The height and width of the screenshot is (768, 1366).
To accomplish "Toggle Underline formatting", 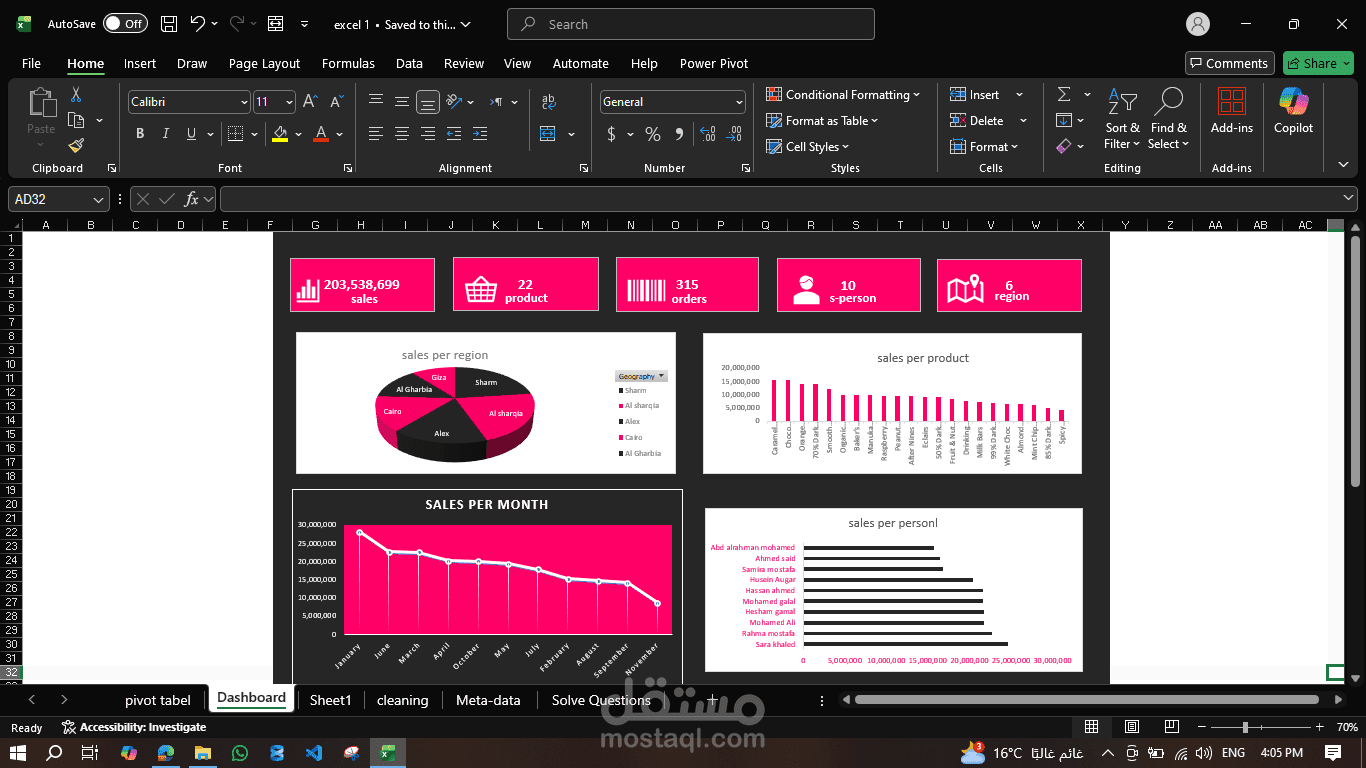I will 190,134.
